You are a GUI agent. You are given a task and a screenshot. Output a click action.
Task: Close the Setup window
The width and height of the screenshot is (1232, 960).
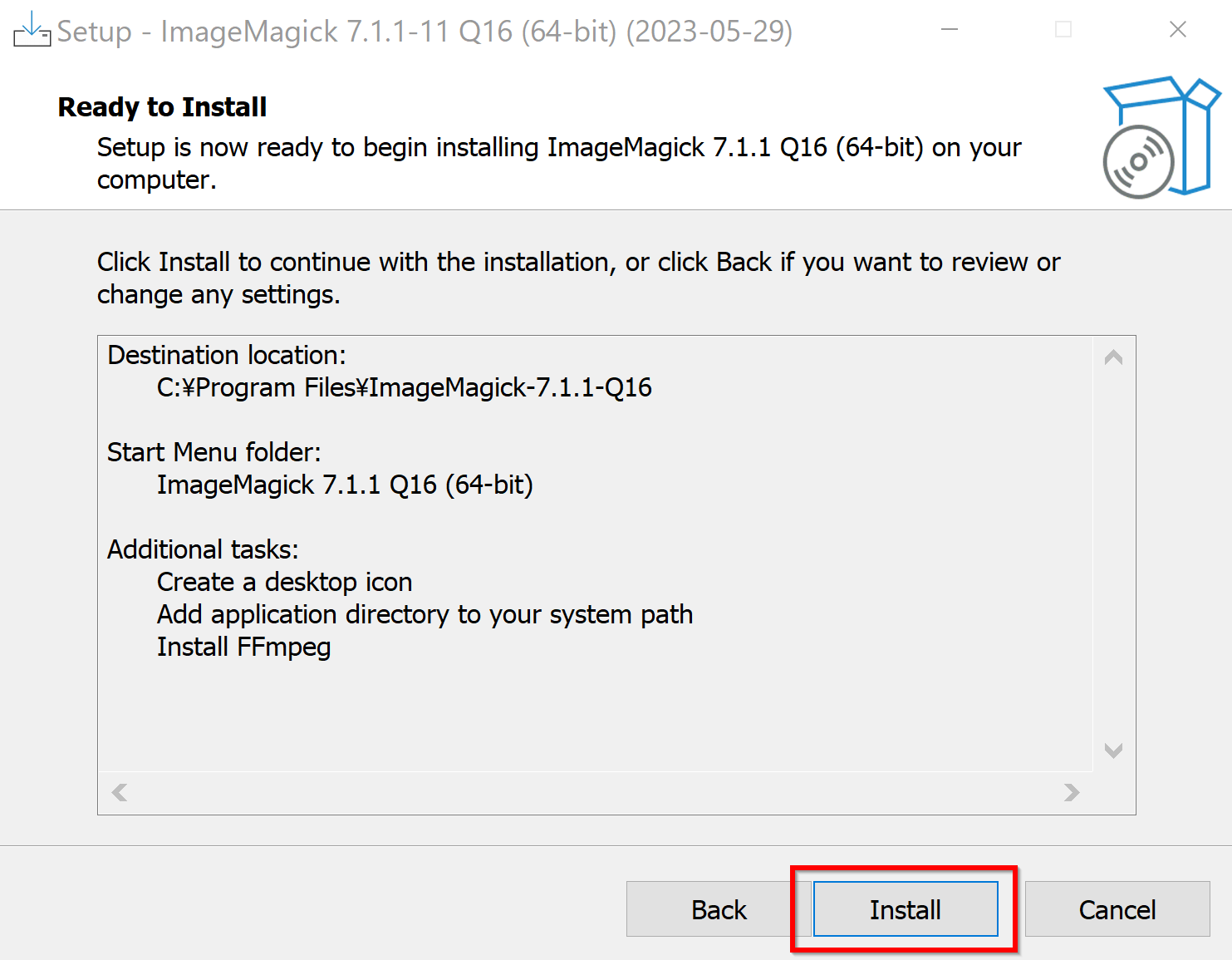tap(1177, 30)
